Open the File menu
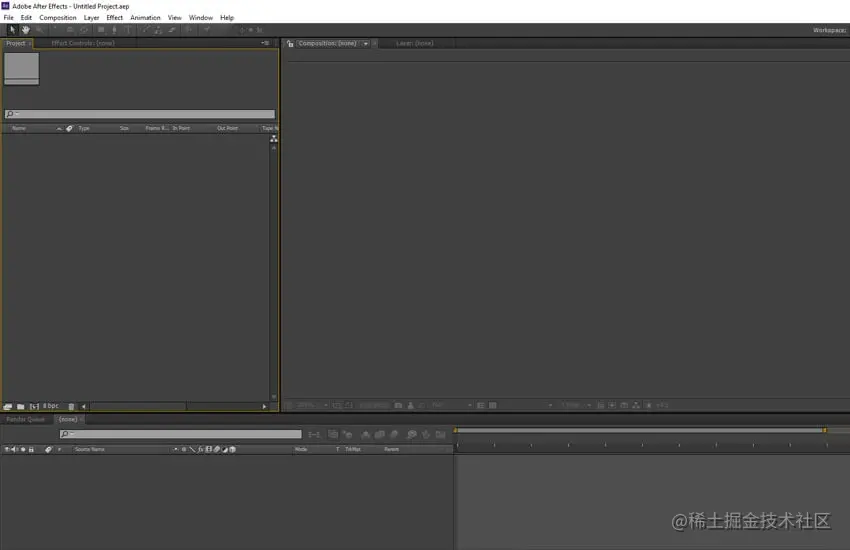 pos(9,17)
